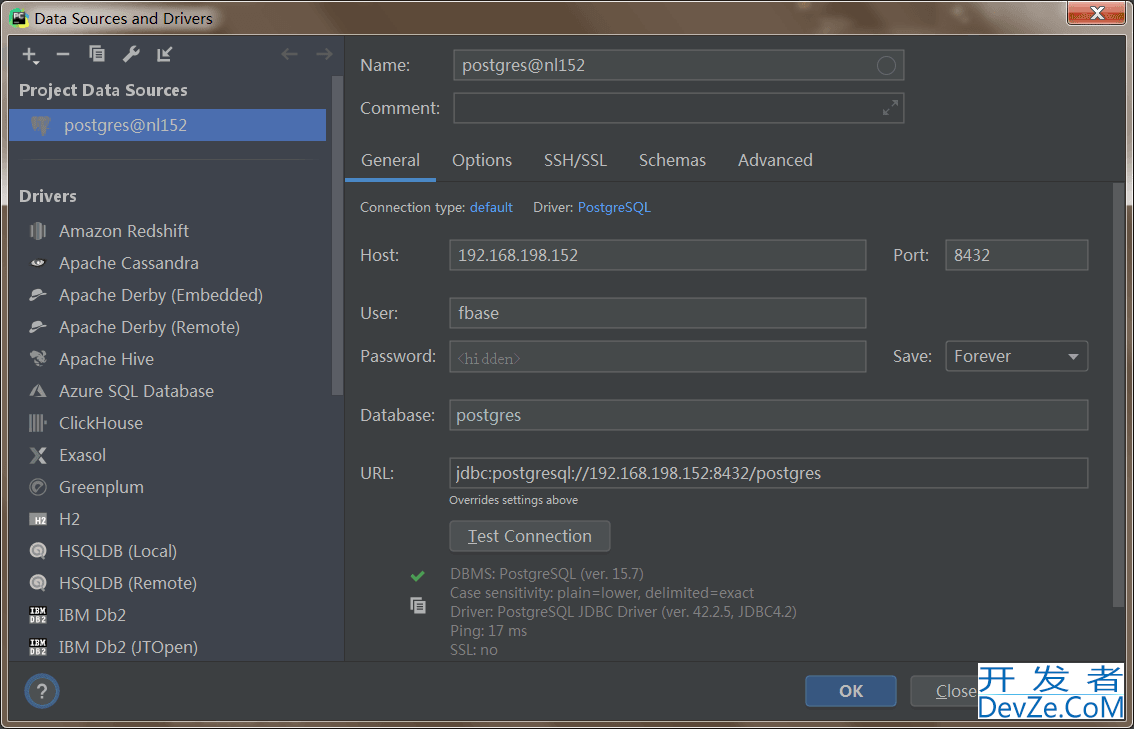
Task: Switch to the General tab
Action: tap(391, 160)
